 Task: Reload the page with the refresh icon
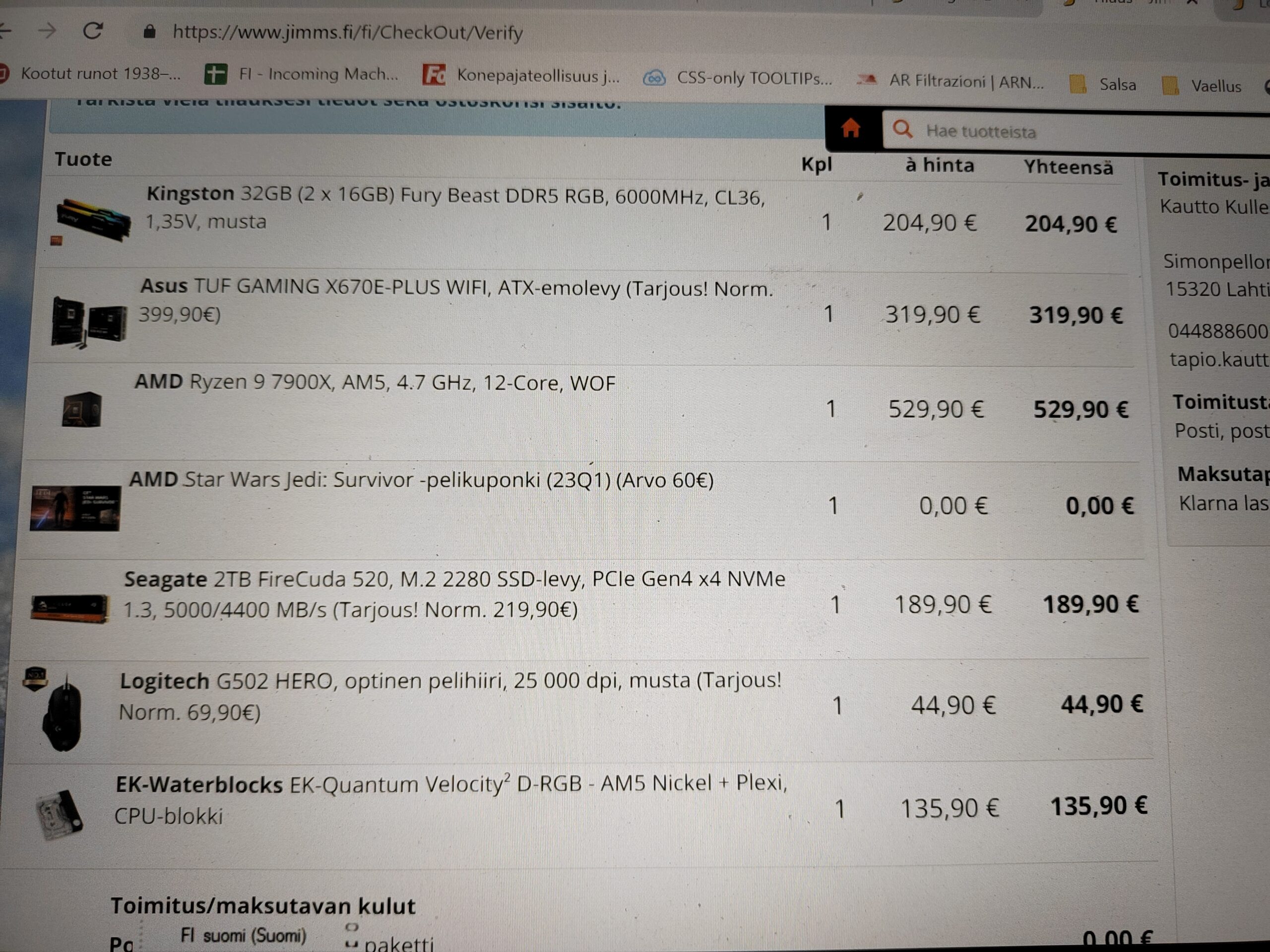92,30
